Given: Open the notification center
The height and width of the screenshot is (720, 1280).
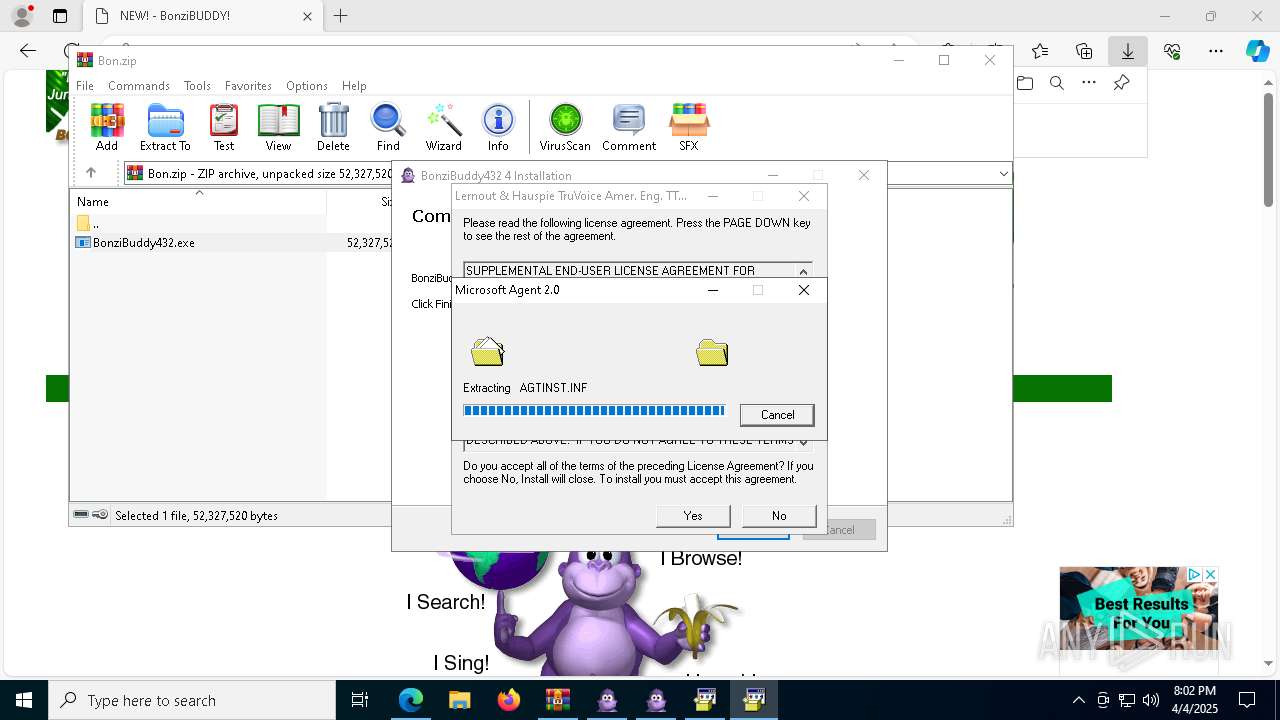Looking at the screenshot, I should (1248, 700).
